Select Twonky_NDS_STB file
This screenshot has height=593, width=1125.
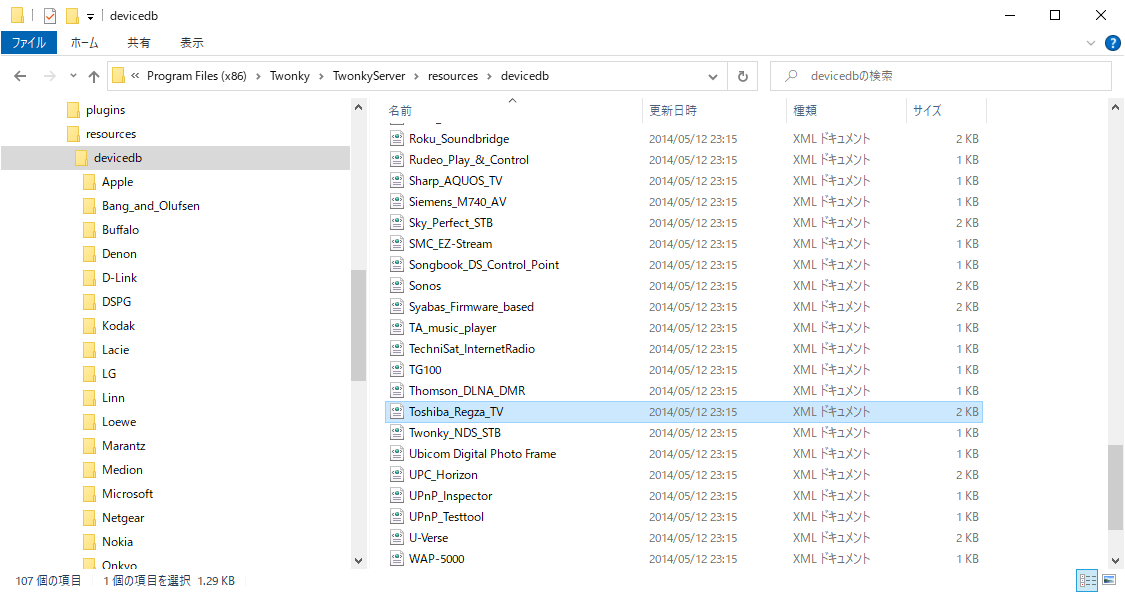click(x=455, y=432)
